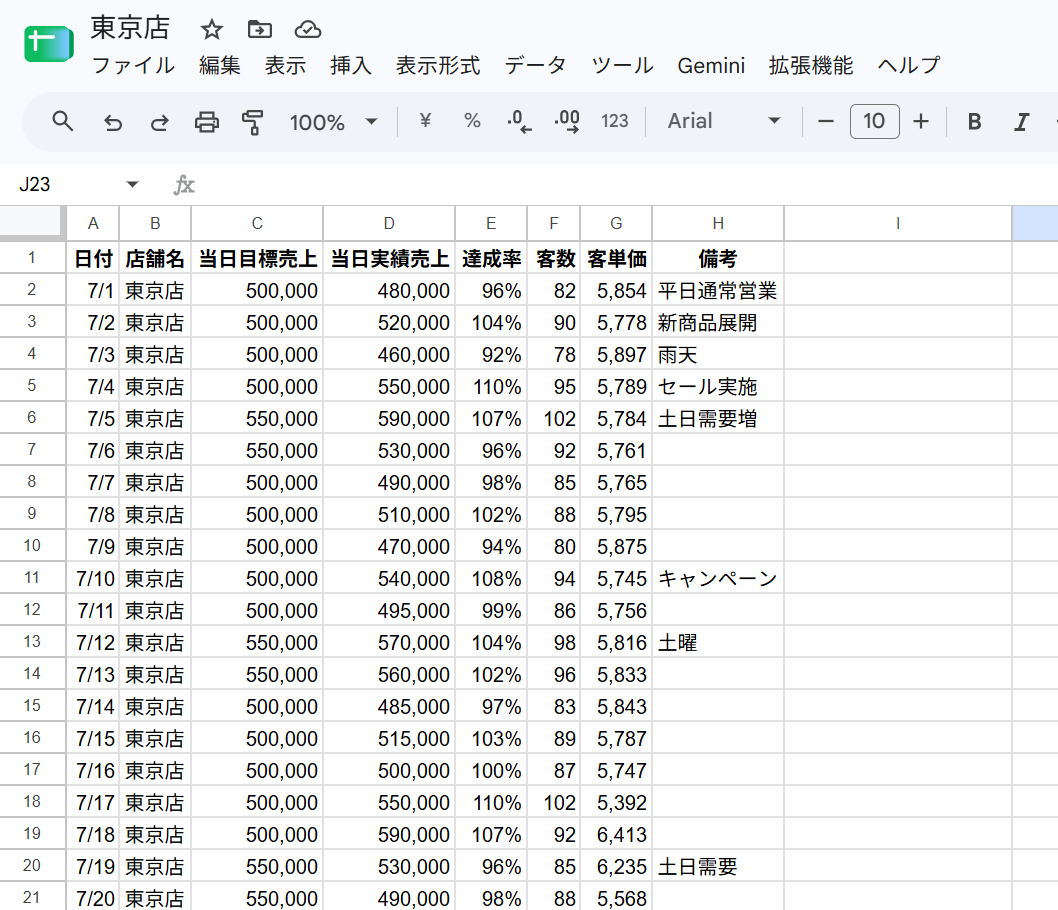The image size is (1058, 910).
Task: Click the select-all corner box
Action: click(x=32, y=223)
